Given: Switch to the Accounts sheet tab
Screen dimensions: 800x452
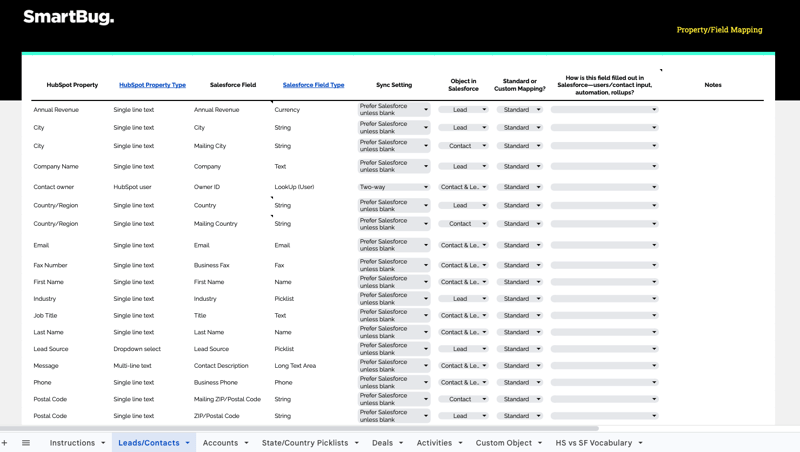Looking at the screenshot, I should [220, 443].
